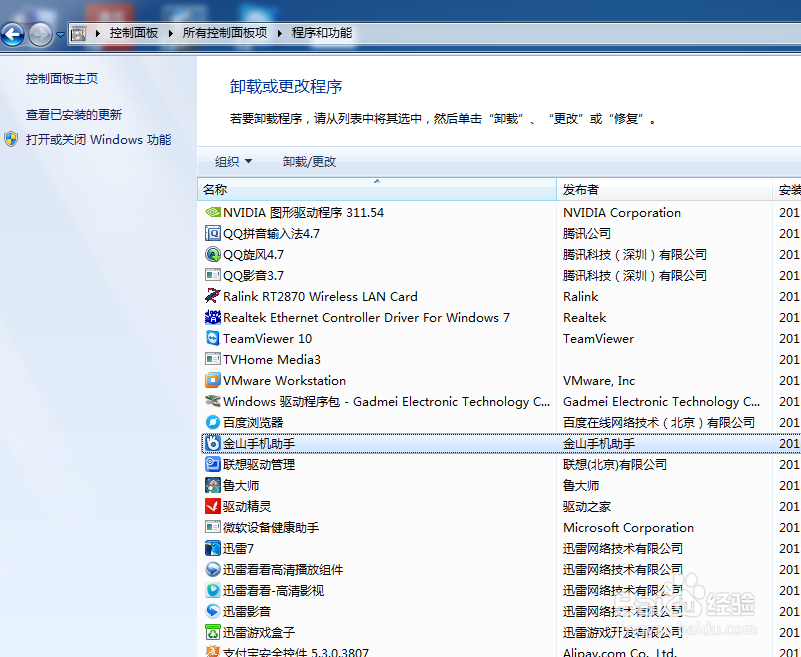Click publisher VMware, Inc cell

(599, 380)
